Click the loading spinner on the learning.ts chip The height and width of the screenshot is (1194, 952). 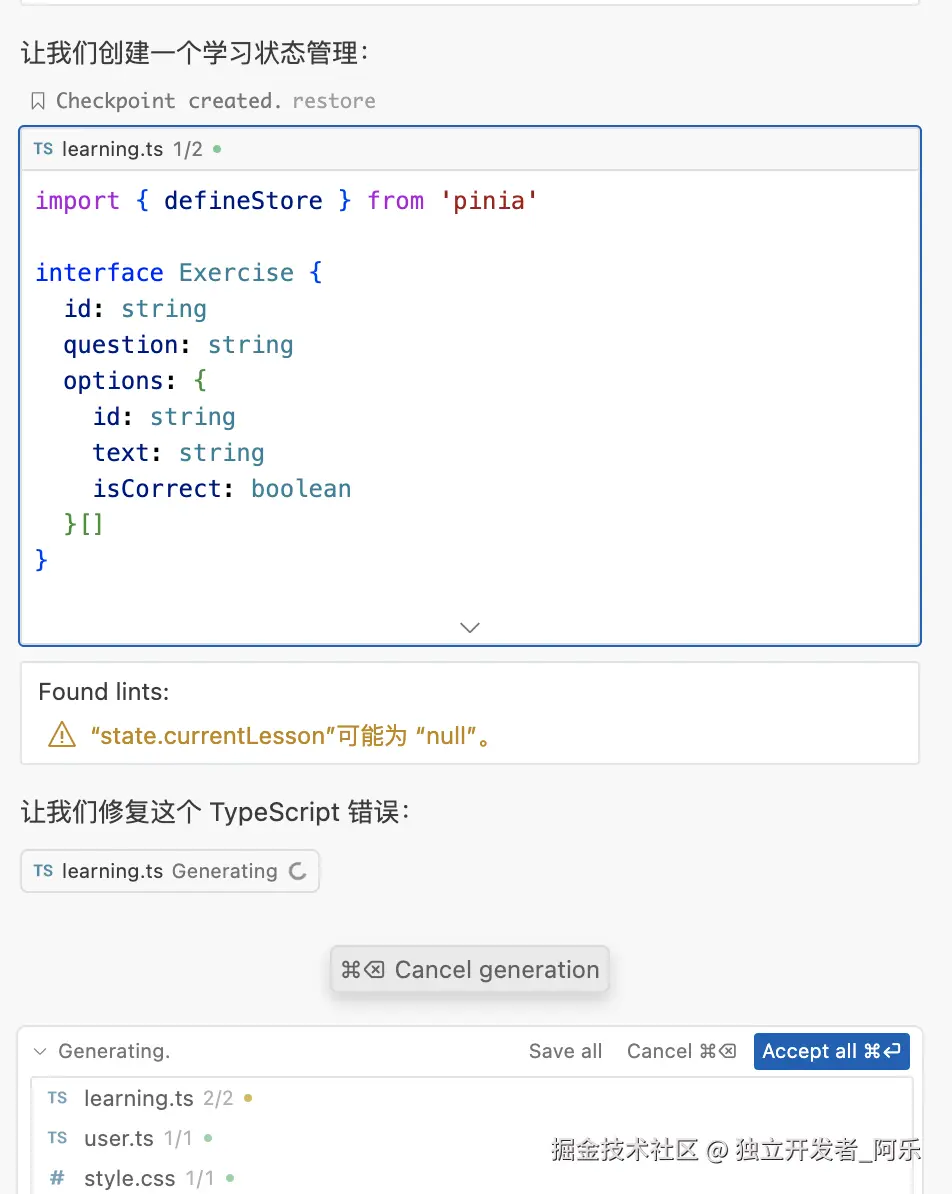point(297,871)
